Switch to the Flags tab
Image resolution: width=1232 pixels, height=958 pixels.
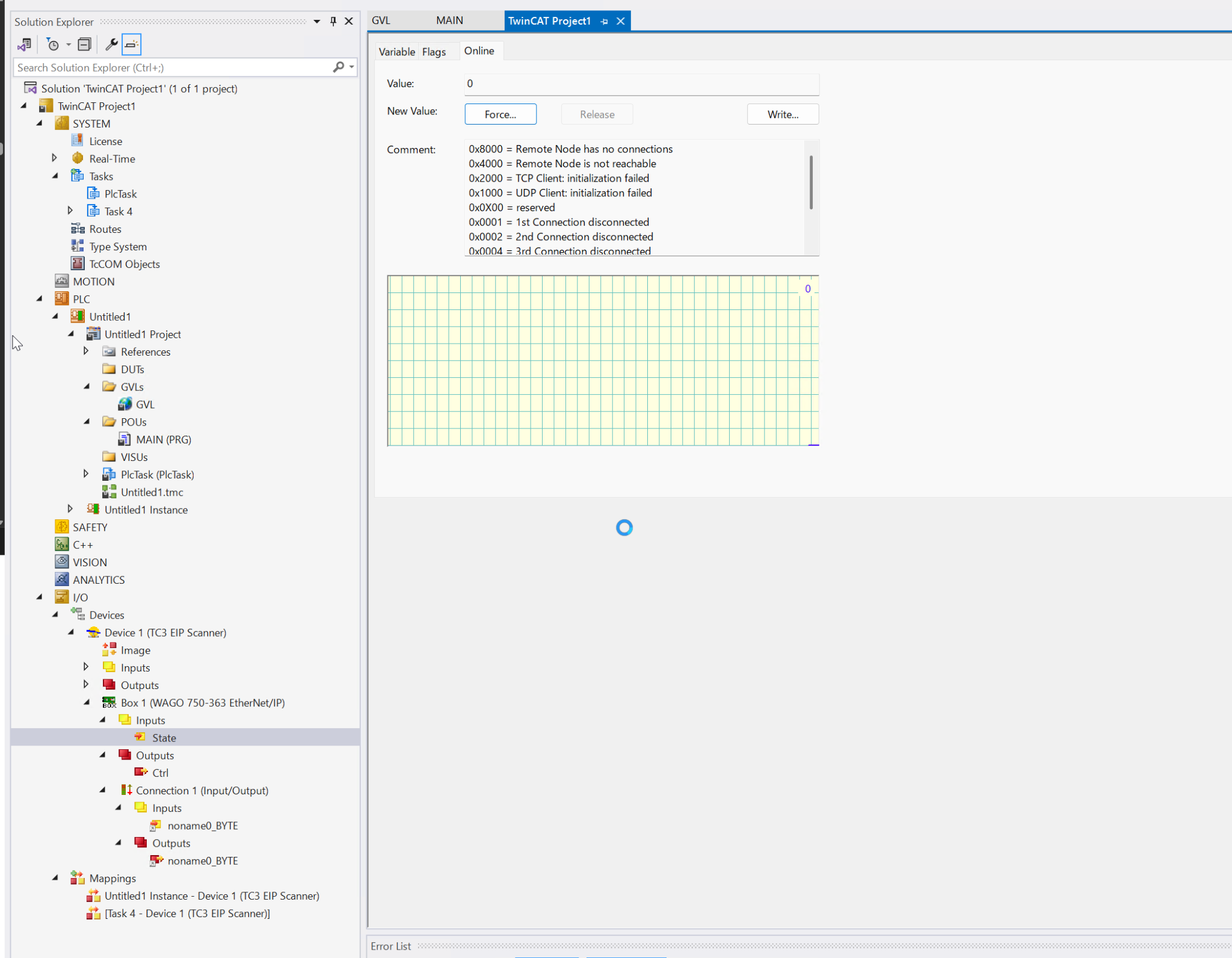click(434, 52)
